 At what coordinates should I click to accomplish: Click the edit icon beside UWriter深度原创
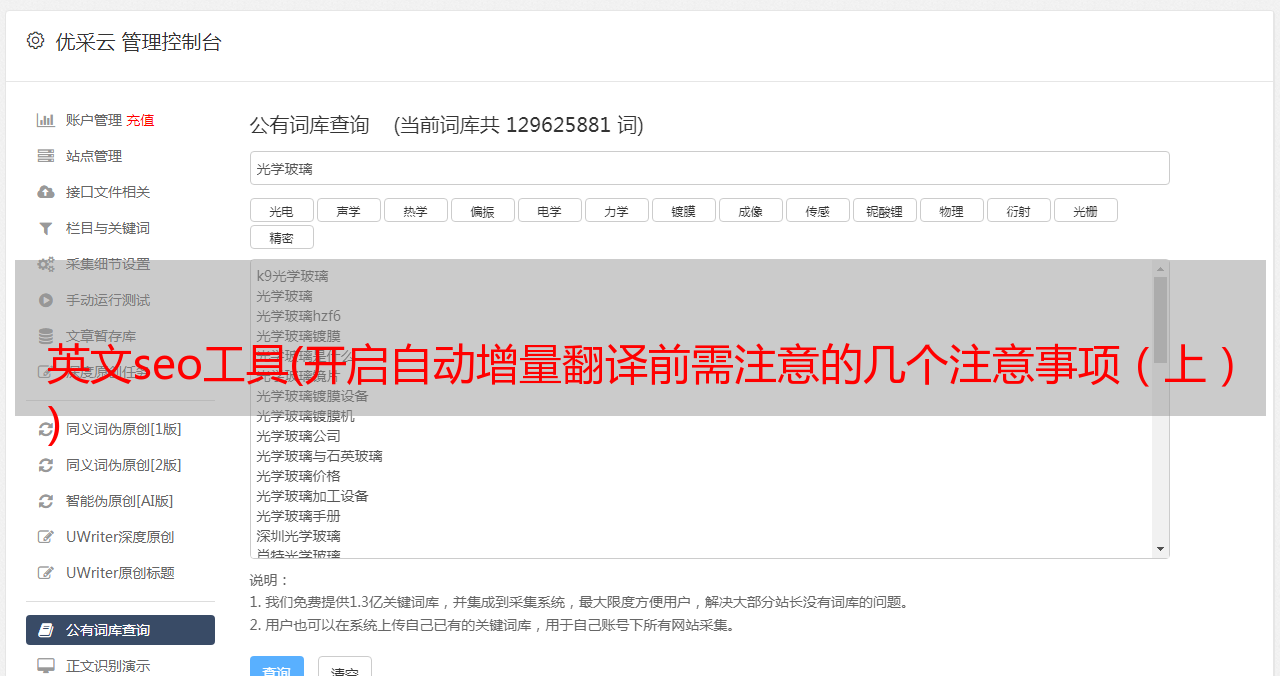(x=46, y=537)
